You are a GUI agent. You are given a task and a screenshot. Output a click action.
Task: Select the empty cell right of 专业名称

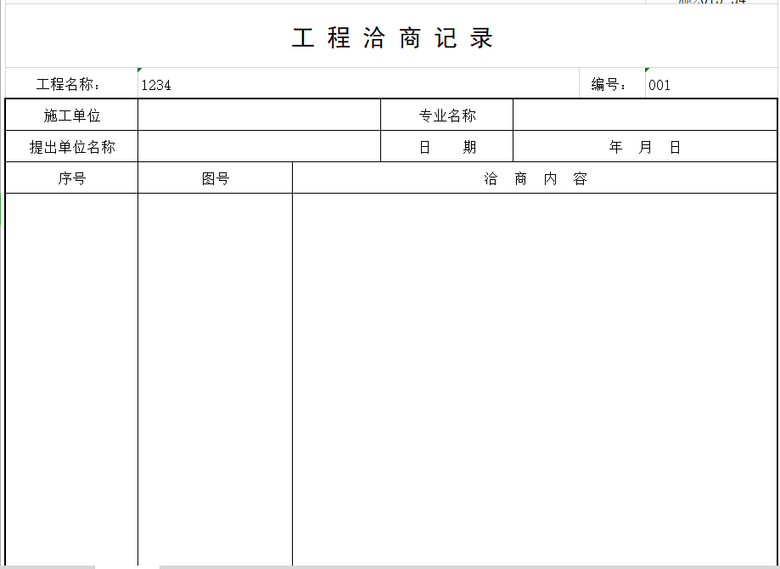point(644,116)
